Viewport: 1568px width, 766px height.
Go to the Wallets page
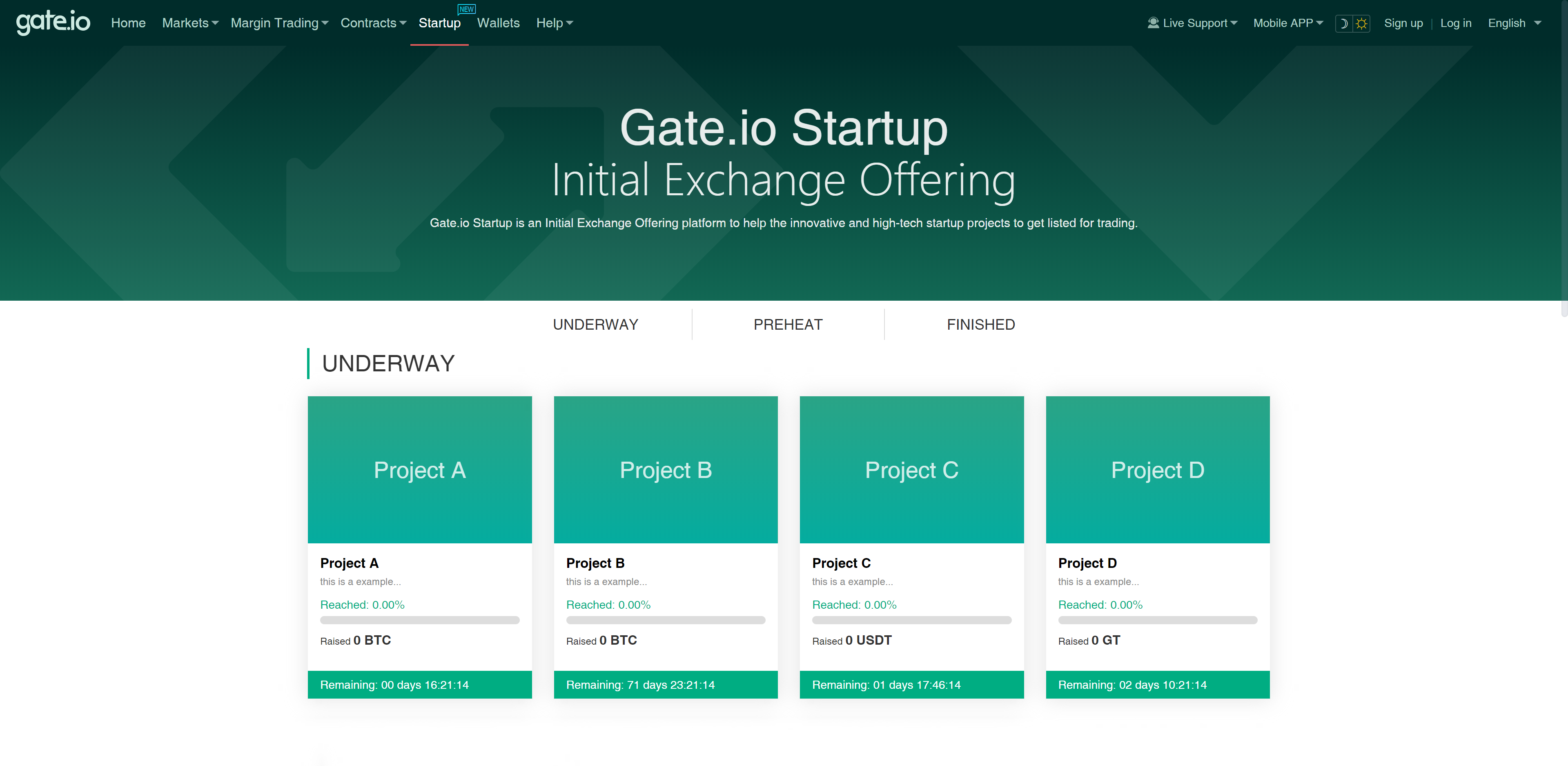click(x=498, y=23)
